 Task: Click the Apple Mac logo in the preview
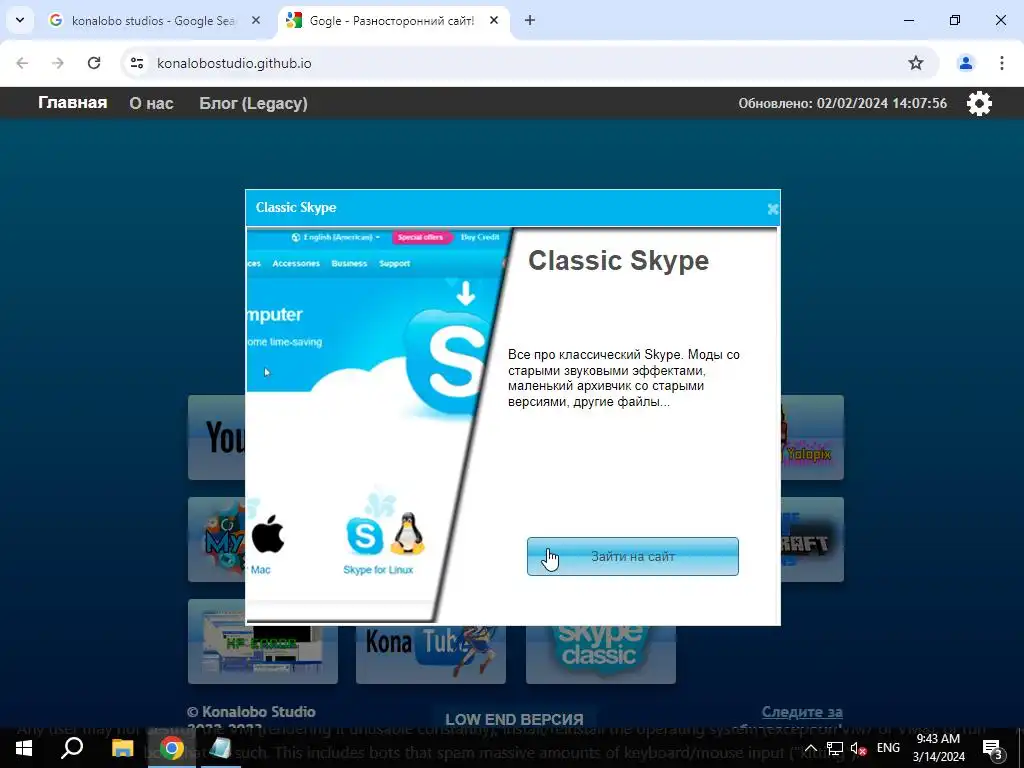tap(268, 534)
